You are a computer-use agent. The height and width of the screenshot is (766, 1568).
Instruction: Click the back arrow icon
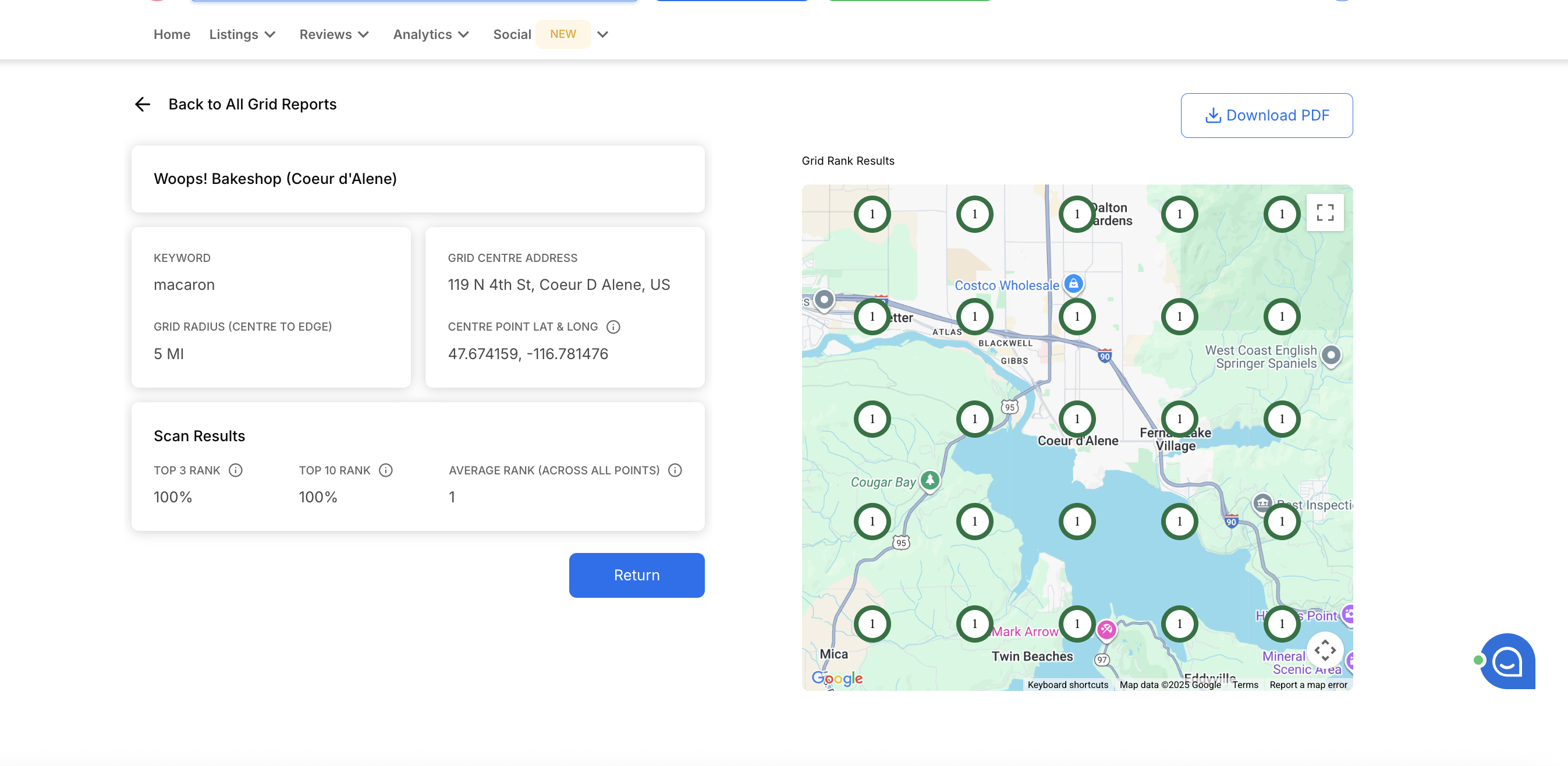(x=143, y=104)
